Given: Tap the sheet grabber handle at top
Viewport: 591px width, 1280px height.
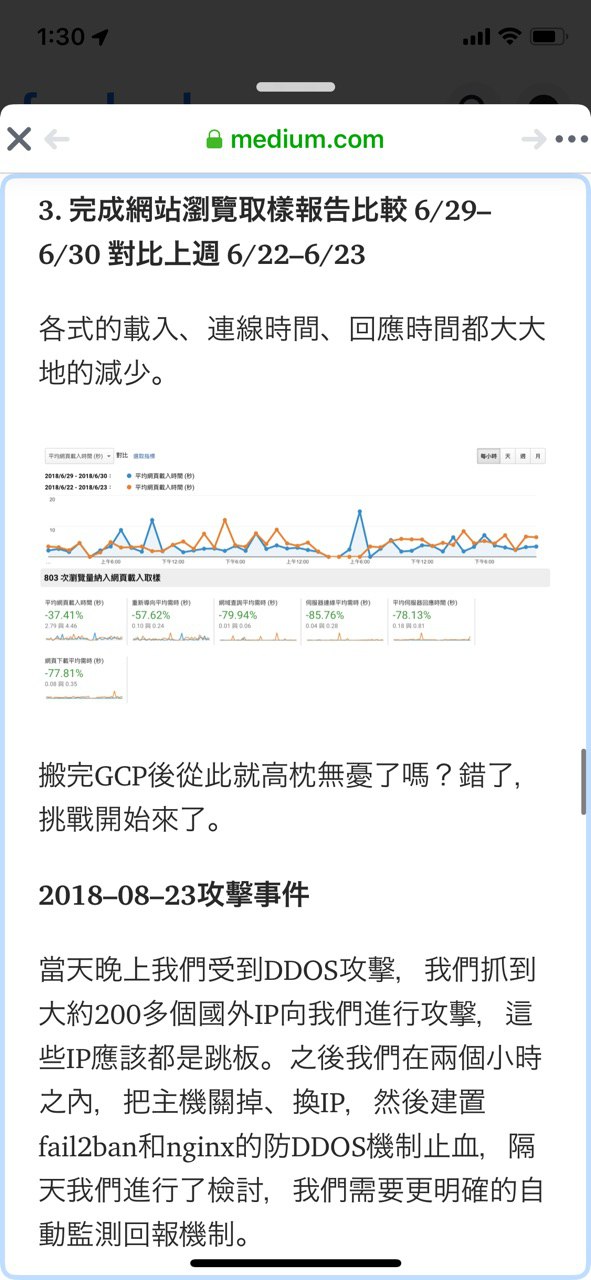Looking at the screenshot, I should [296, 88].
